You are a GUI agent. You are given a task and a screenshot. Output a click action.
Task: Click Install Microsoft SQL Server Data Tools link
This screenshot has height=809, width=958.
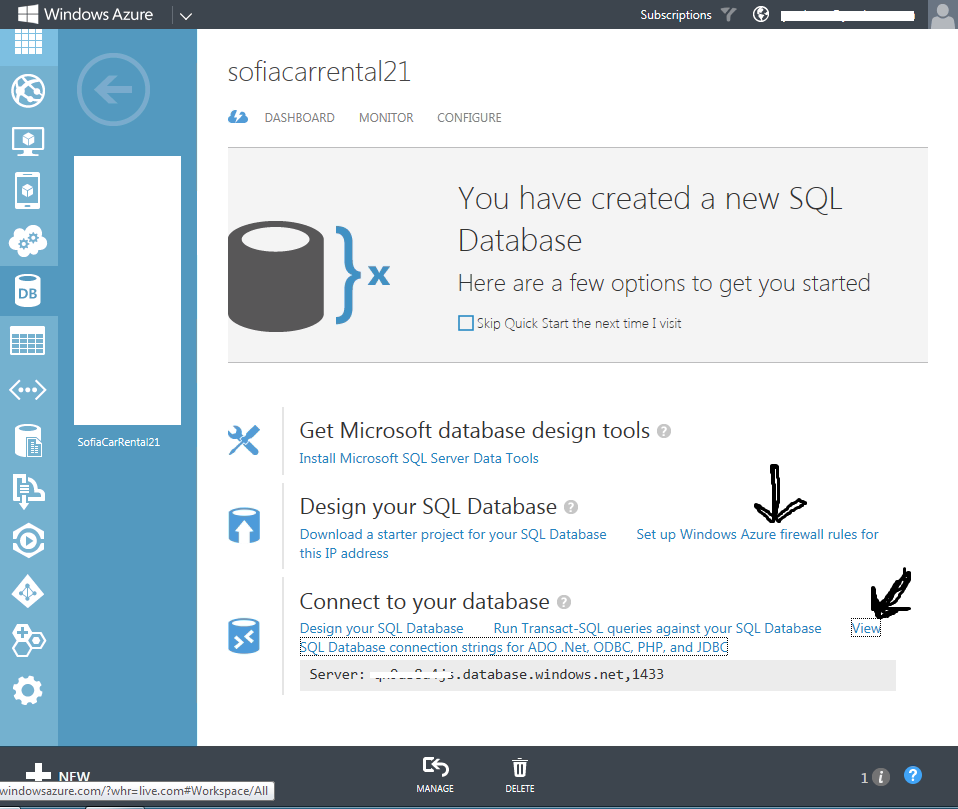click(x=419, y=458)
